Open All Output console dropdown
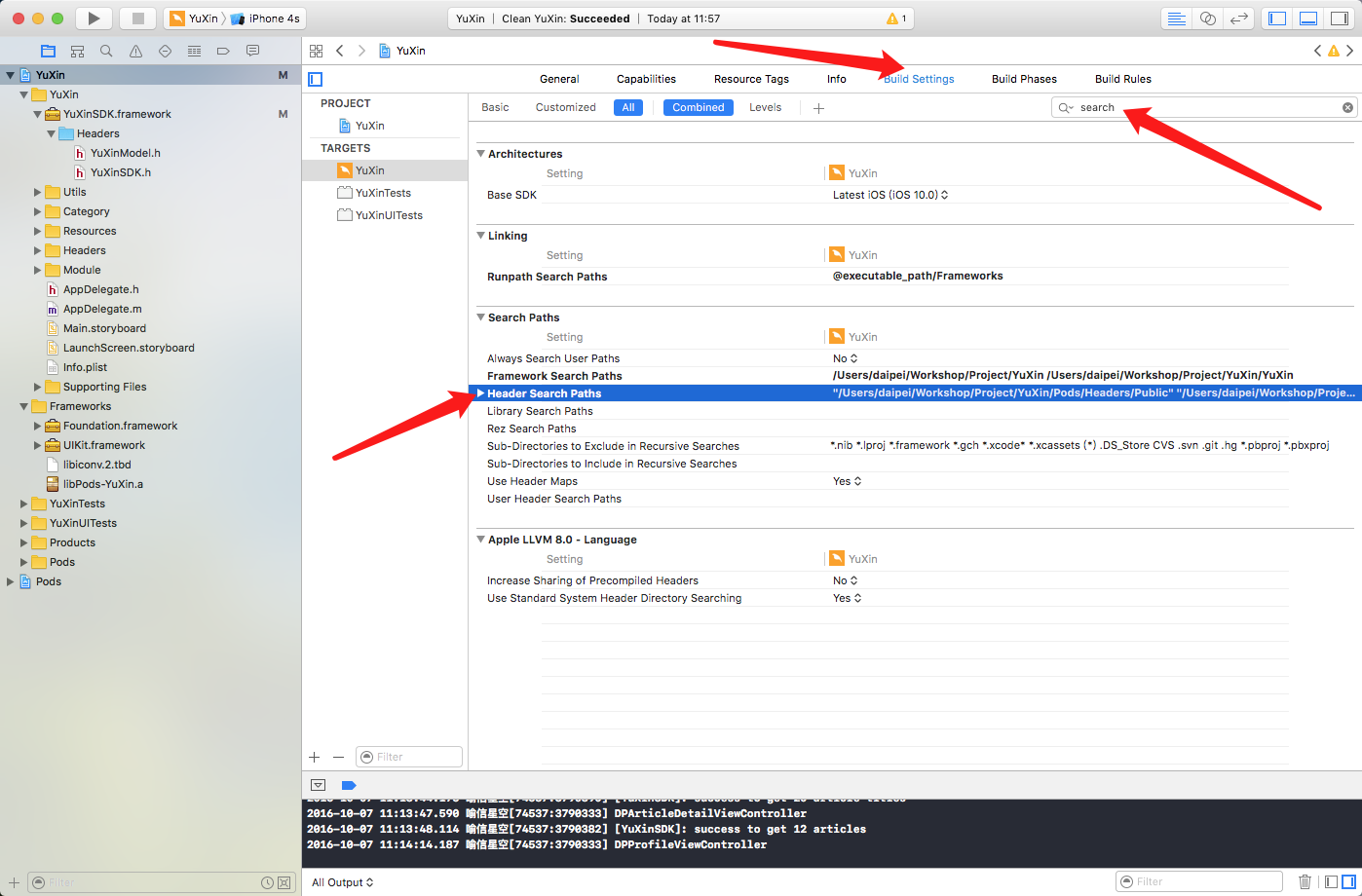The height and width of the screenshot is (896, 1362). tap(343, 882)
